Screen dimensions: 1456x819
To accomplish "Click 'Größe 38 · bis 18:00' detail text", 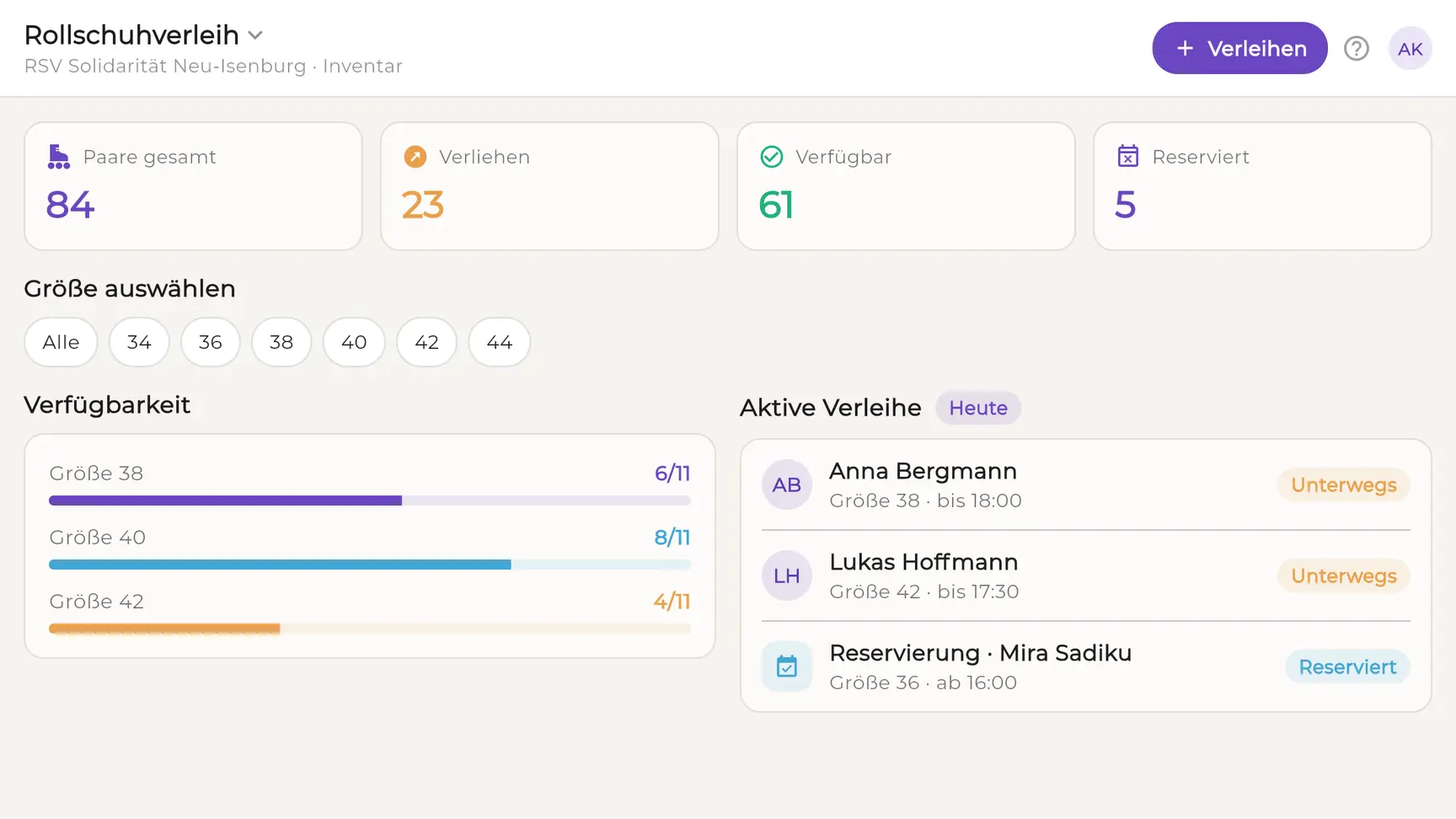I will 925,500.
